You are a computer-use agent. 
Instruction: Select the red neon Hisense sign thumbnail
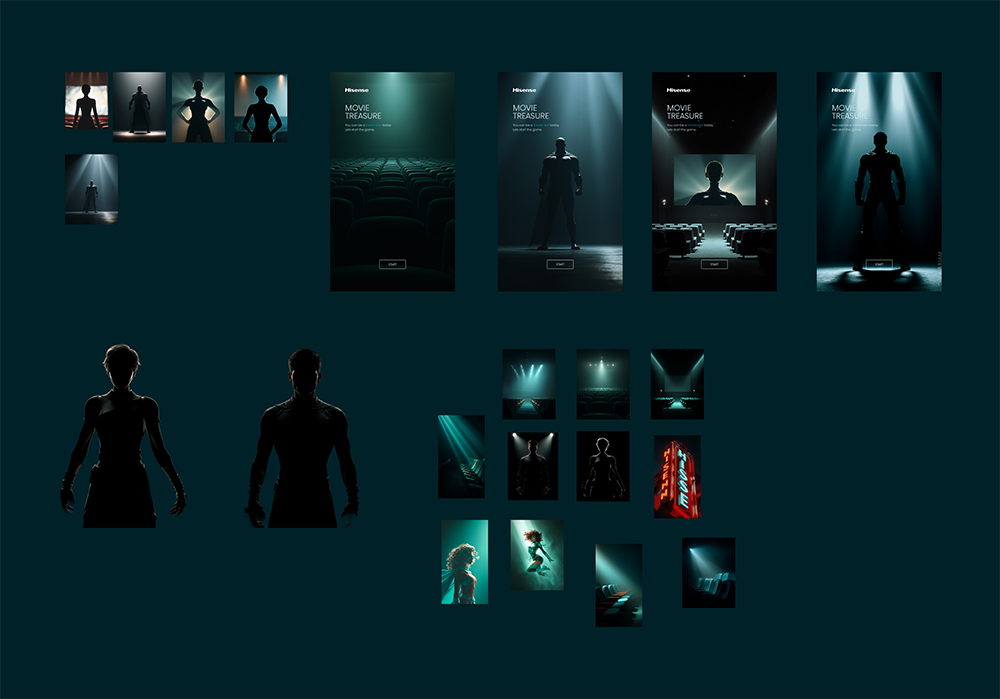677,477
